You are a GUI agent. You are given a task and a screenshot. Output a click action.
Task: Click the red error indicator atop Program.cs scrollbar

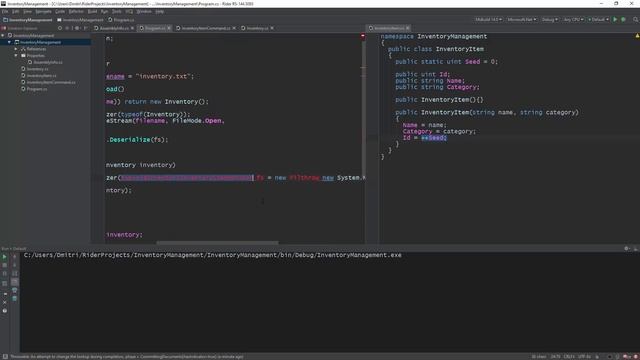pyautogui.click(x=362, y=37)
